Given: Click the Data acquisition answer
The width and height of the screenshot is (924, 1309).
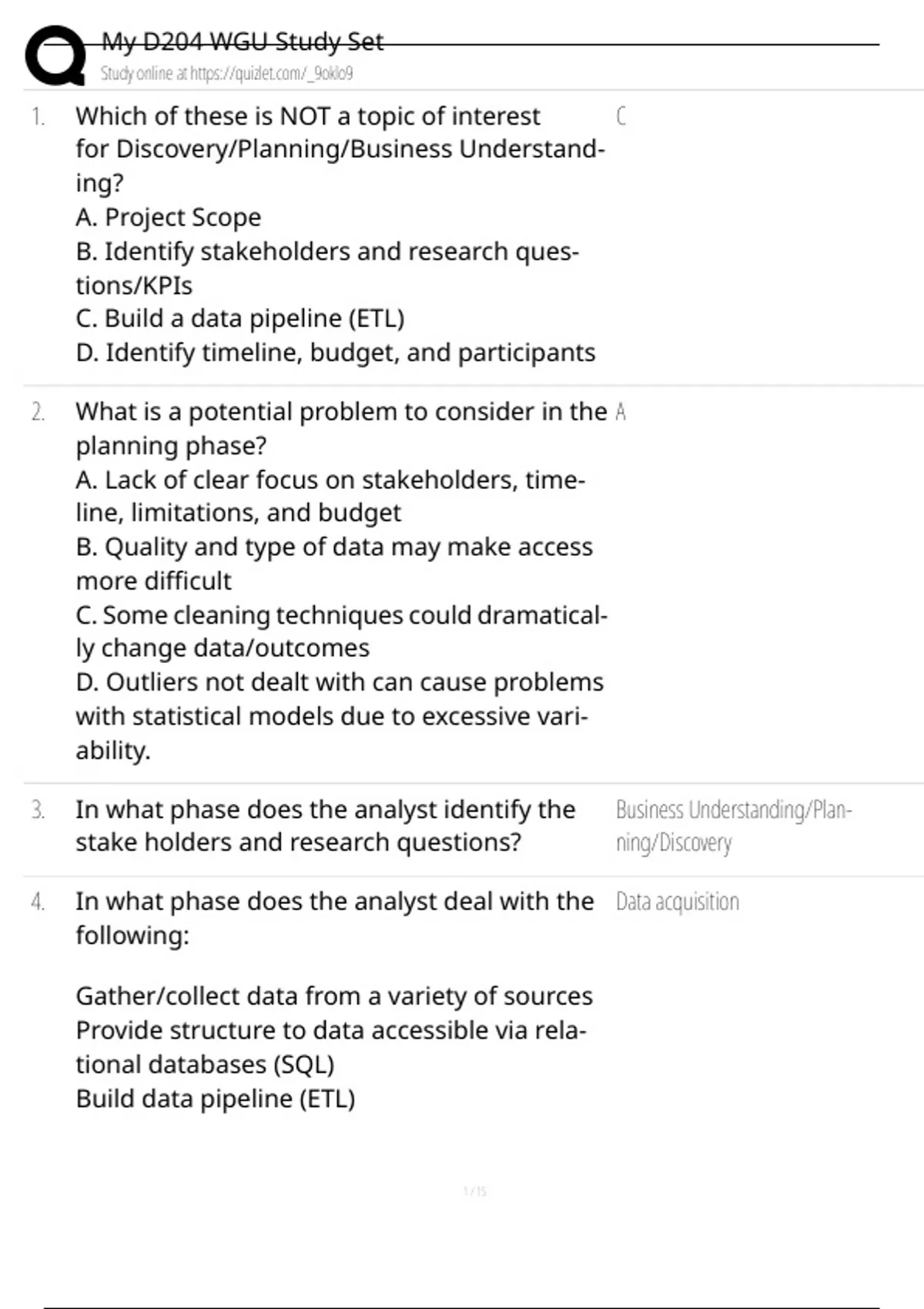Looking at the screenshot, I should (x=677, y=902).
